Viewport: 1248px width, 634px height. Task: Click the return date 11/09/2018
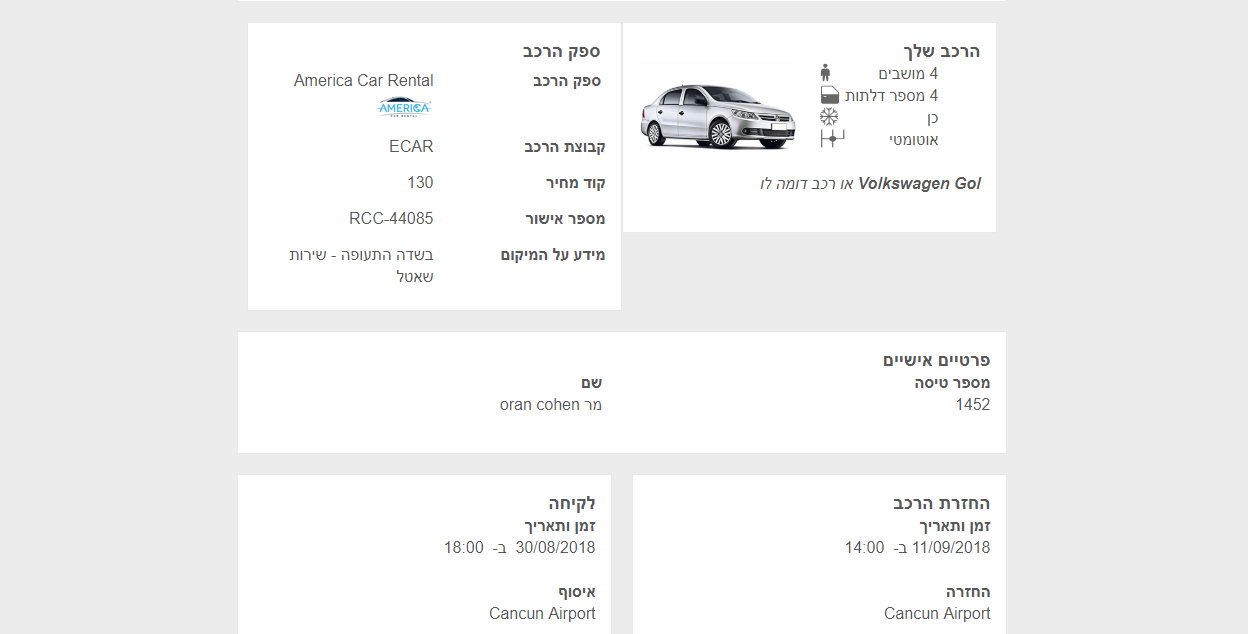[x=951, y=548]
